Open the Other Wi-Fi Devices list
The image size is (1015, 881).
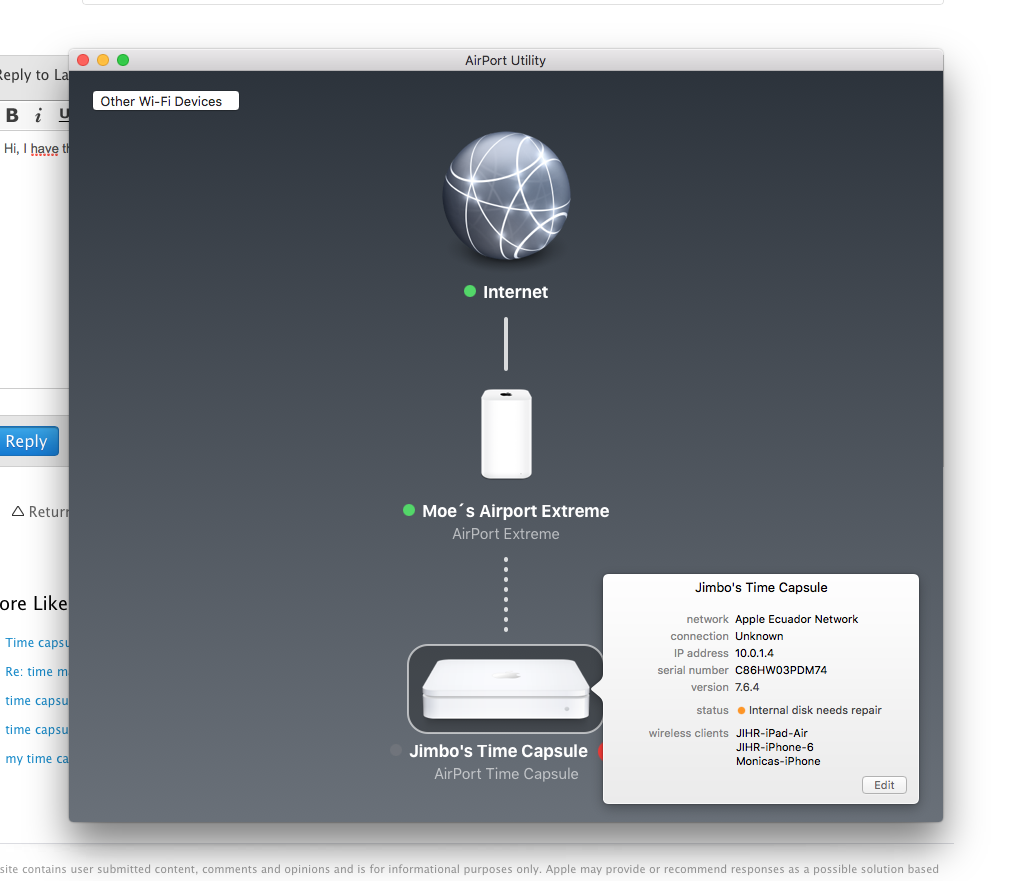tap(166, 101)
